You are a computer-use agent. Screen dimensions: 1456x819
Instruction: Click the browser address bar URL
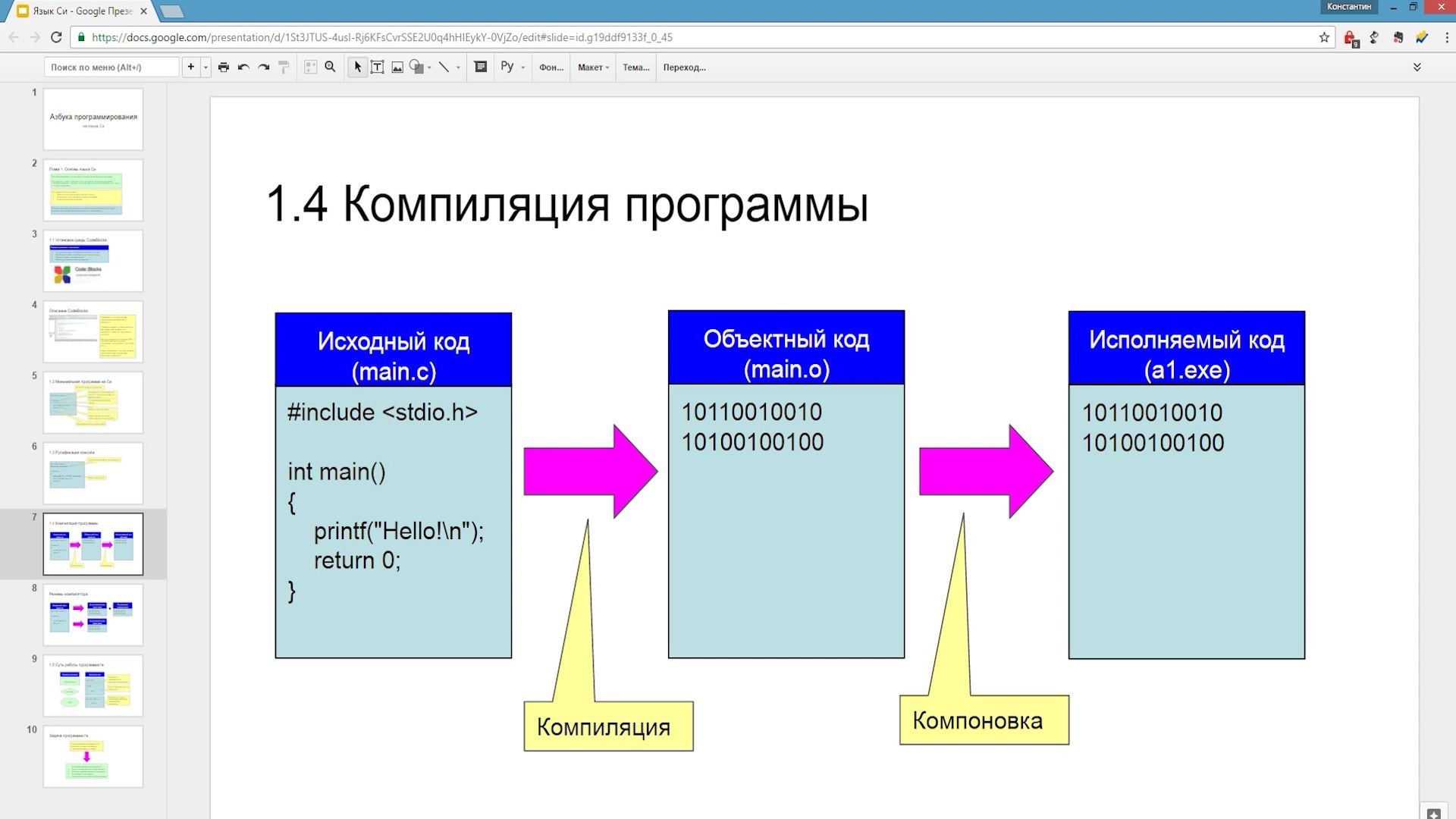click(382, 37)
